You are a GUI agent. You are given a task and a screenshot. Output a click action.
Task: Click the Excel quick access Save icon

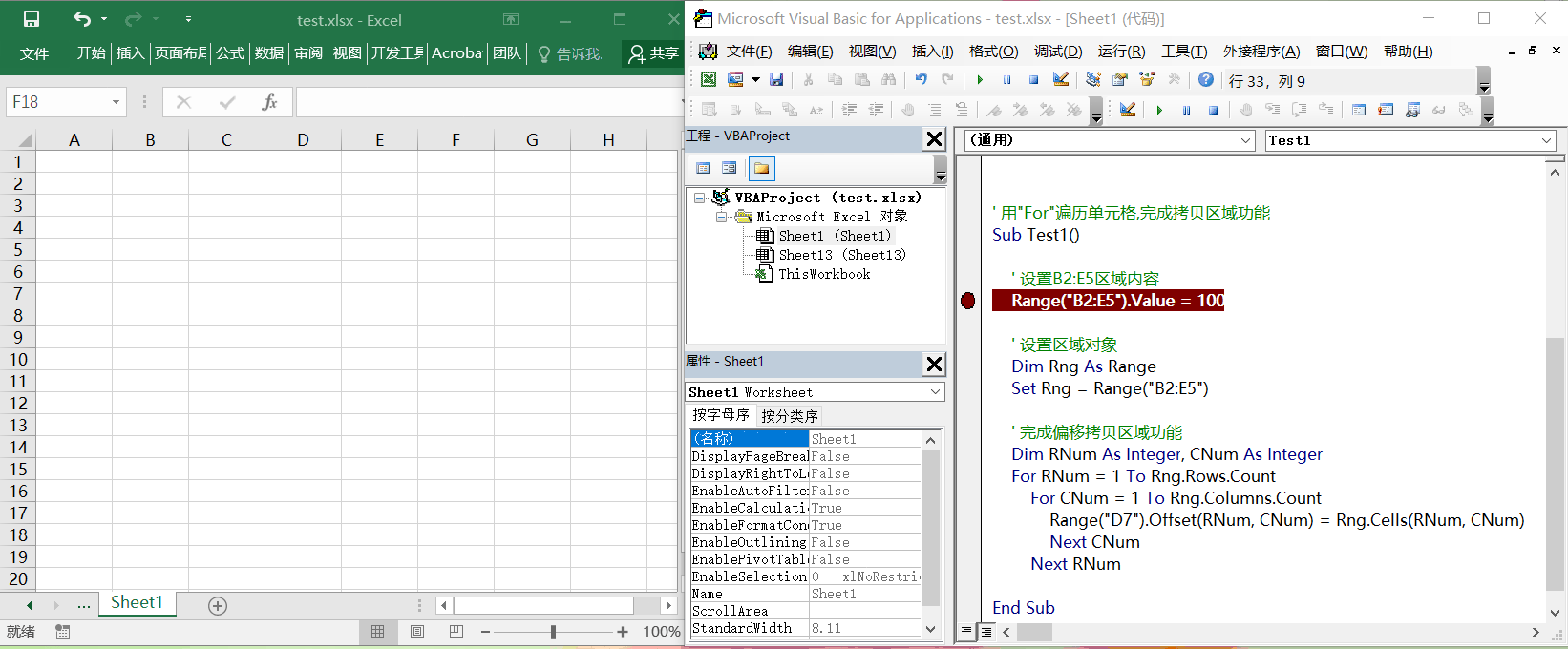coord(32,19)
